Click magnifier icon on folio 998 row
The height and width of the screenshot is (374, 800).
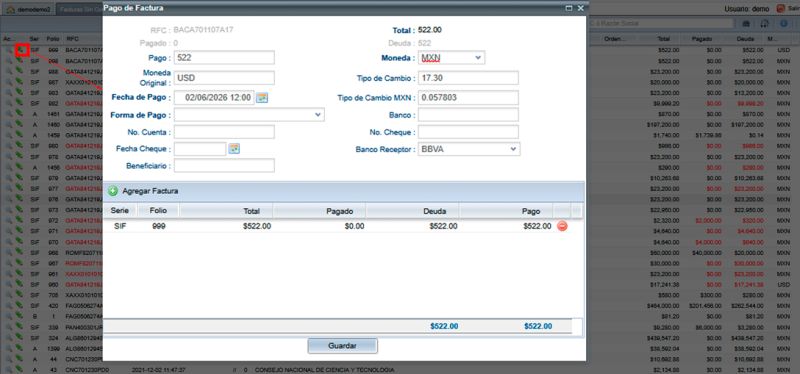9,60
